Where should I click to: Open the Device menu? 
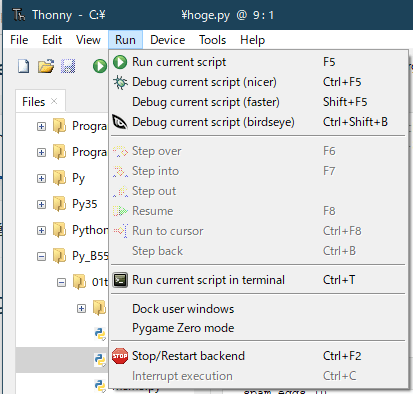(x=167, y=40)
